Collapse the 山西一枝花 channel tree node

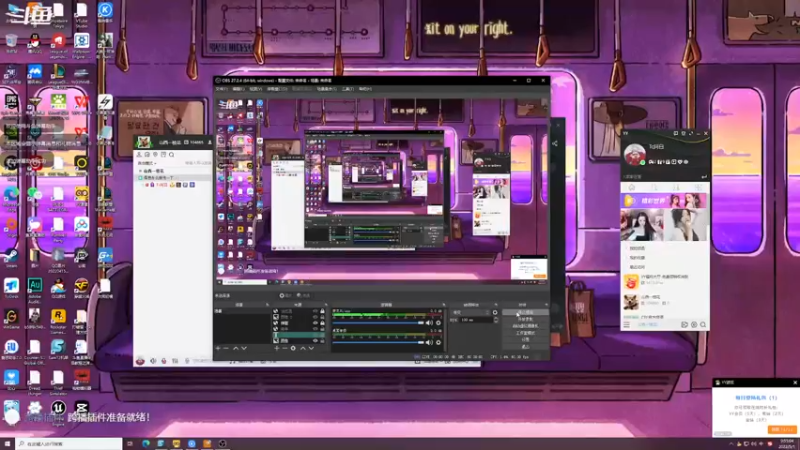click(x=140, y=171)
